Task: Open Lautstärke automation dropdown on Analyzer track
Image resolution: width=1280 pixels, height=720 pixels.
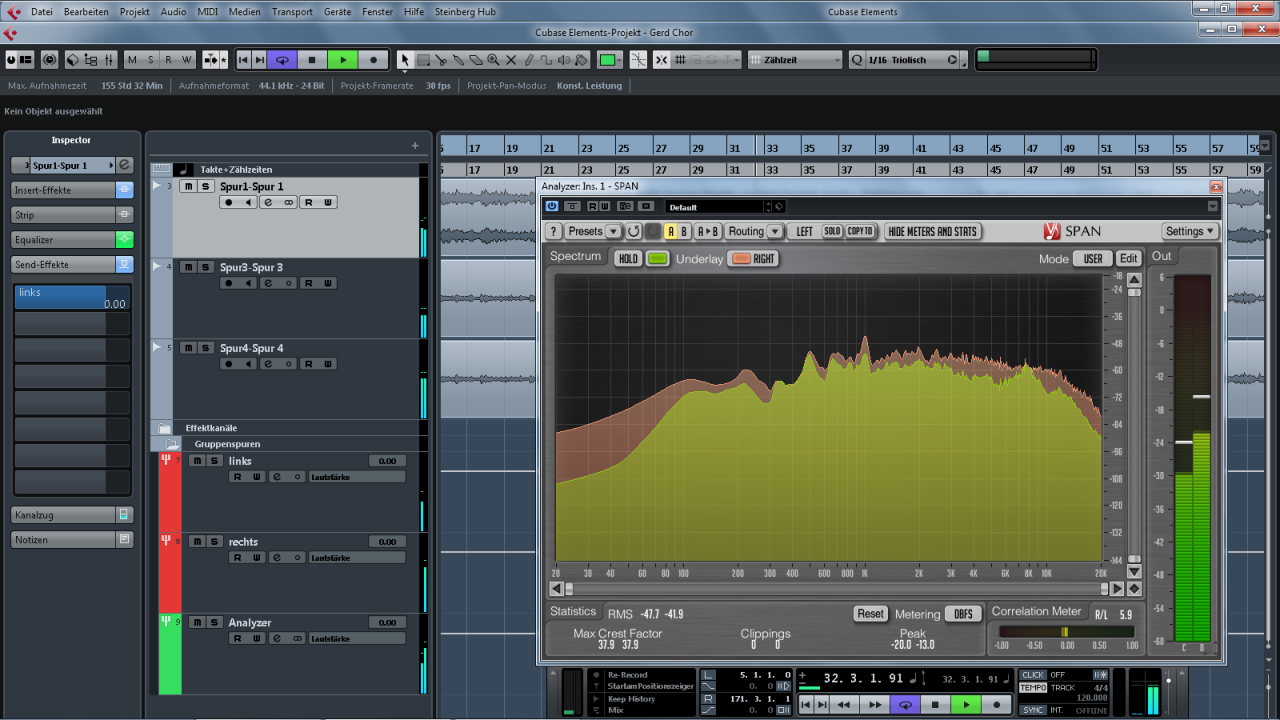Action: [x=357, y=638]
